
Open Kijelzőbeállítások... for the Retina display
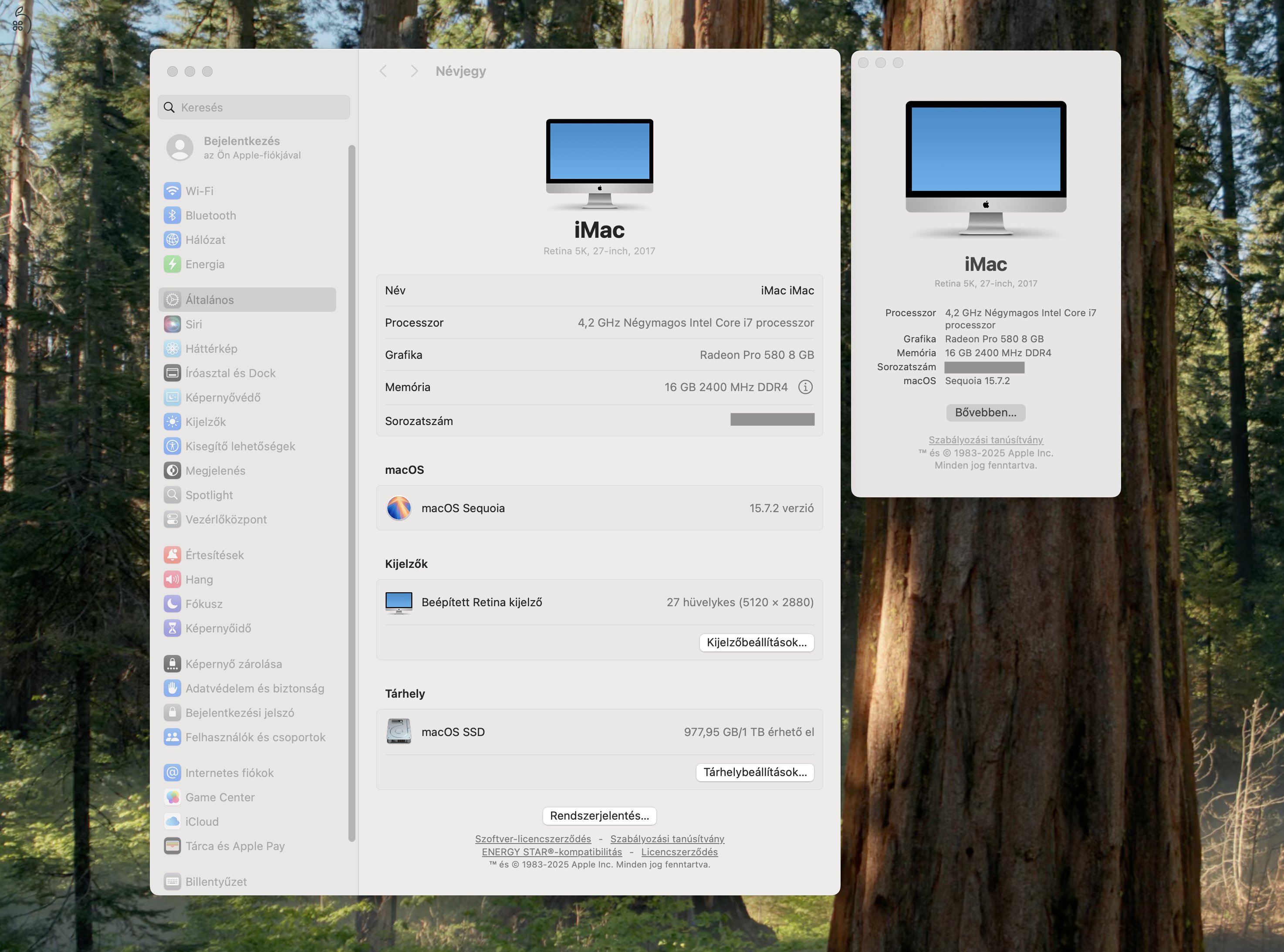tap(757, 642)
